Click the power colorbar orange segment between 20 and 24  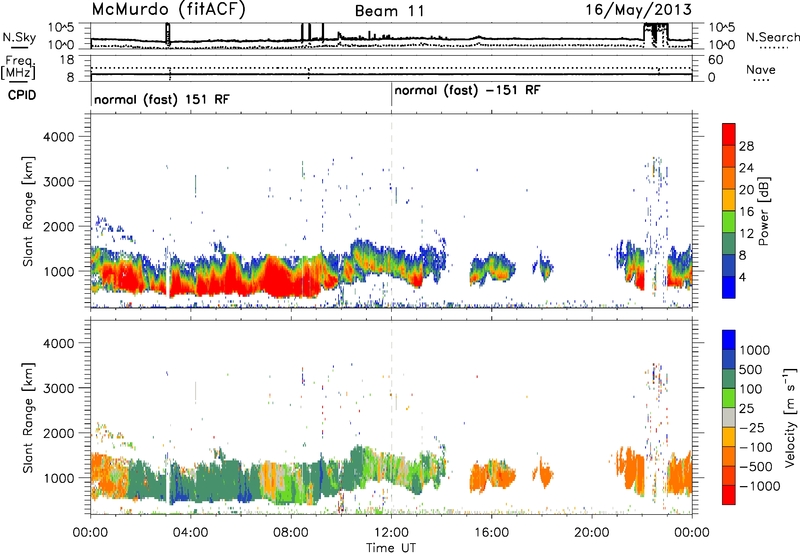coord(729,178)
